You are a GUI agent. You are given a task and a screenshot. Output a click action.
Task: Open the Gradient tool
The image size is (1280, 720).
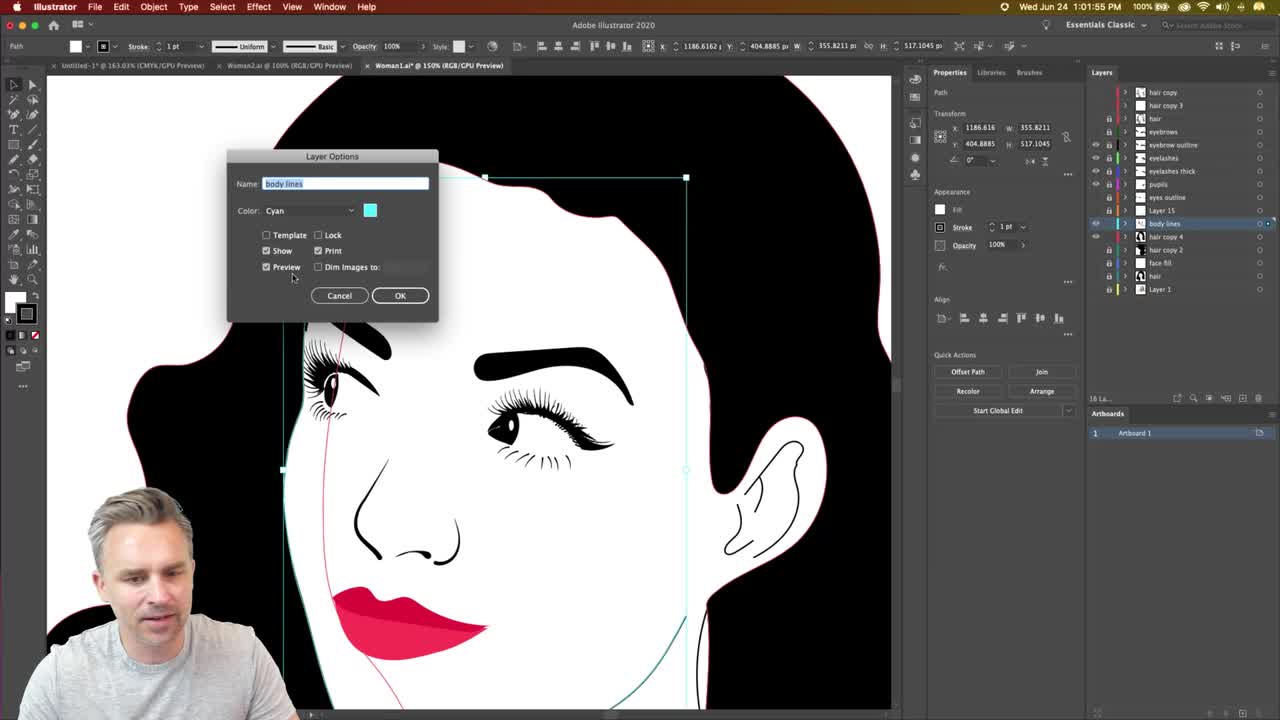(x=31, y=217)
